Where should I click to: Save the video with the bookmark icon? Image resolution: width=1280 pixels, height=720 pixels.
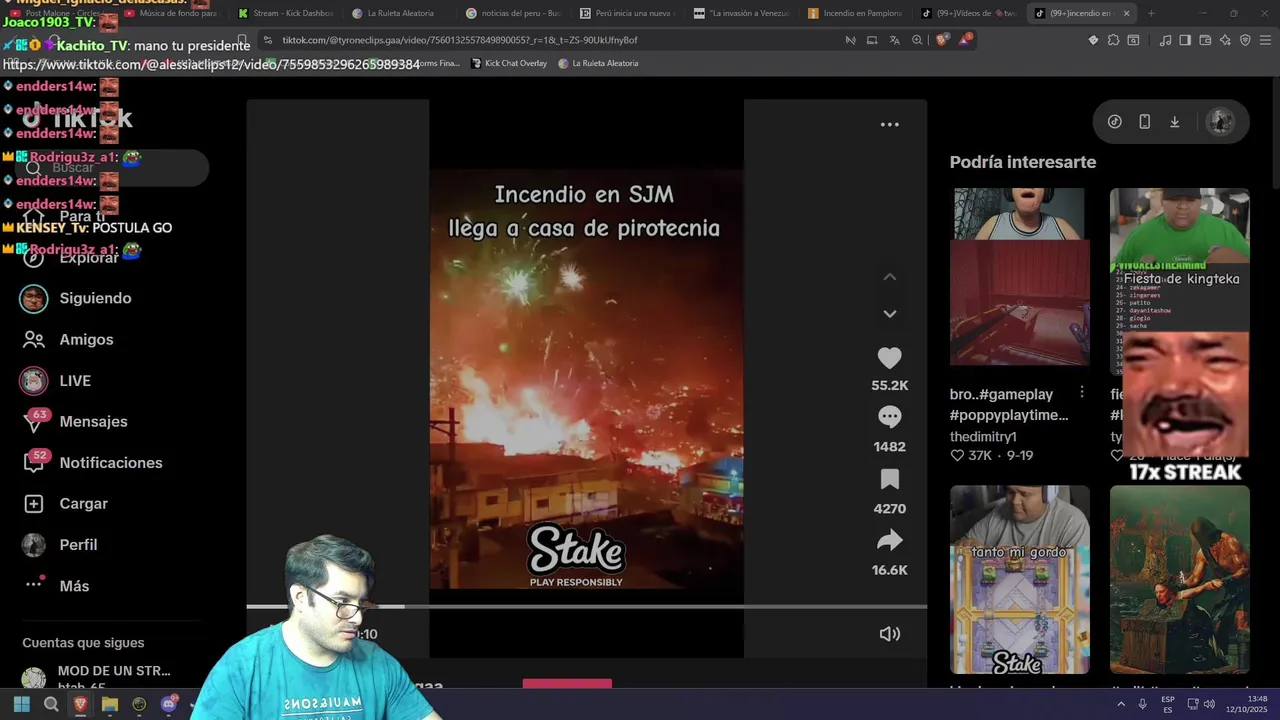pyautogui.click(x=889, y=479)
